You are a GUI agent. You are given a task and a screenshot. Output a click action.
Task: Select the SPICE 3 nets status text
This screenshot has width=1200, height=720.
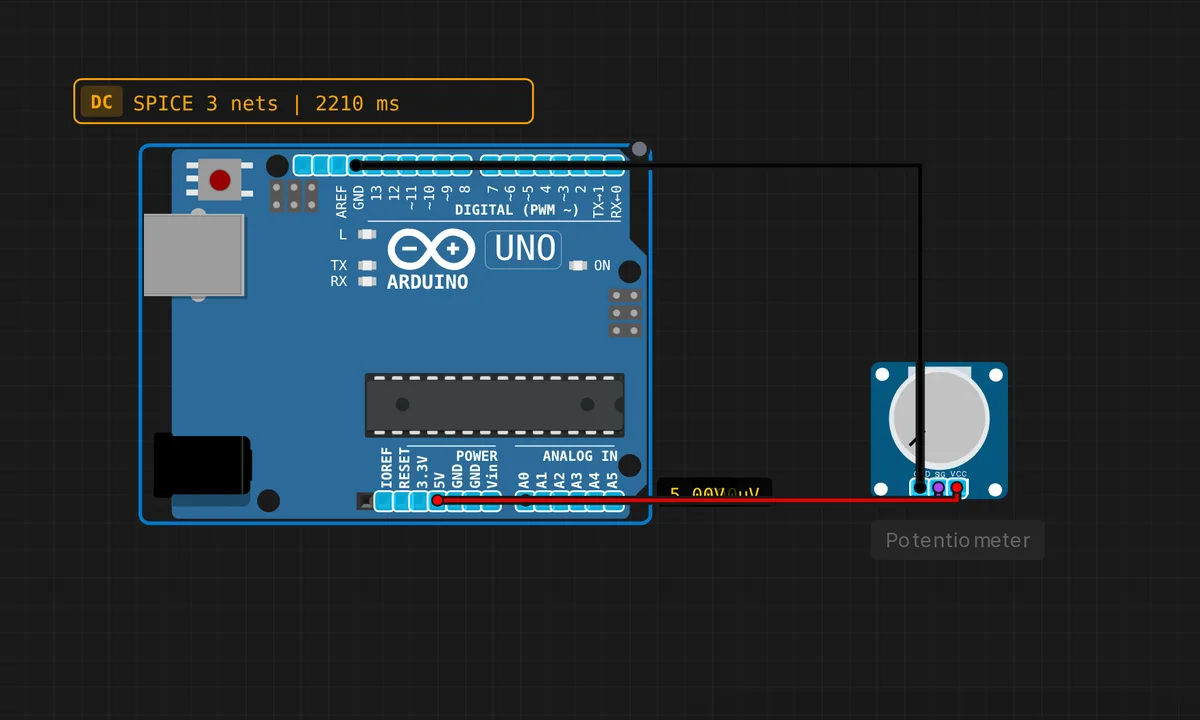tap(266, 103)
